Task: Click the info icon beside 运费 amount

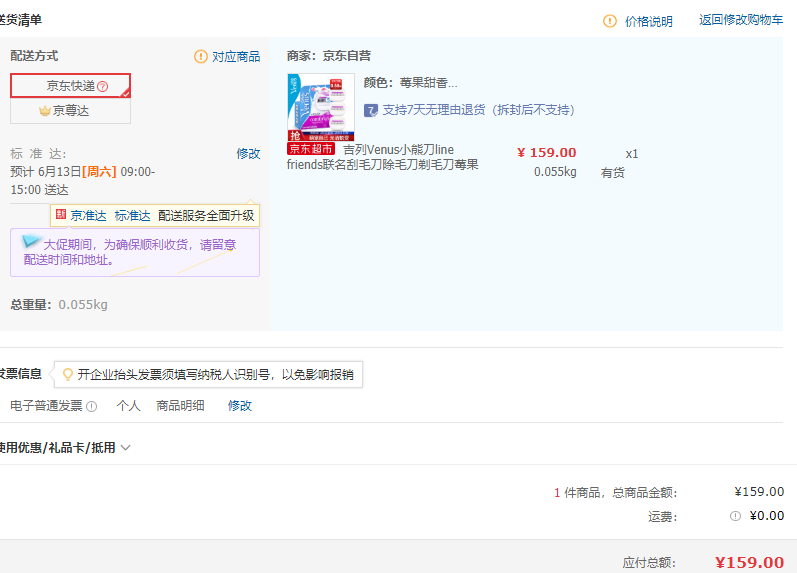Action: click(x=735, y=516)
